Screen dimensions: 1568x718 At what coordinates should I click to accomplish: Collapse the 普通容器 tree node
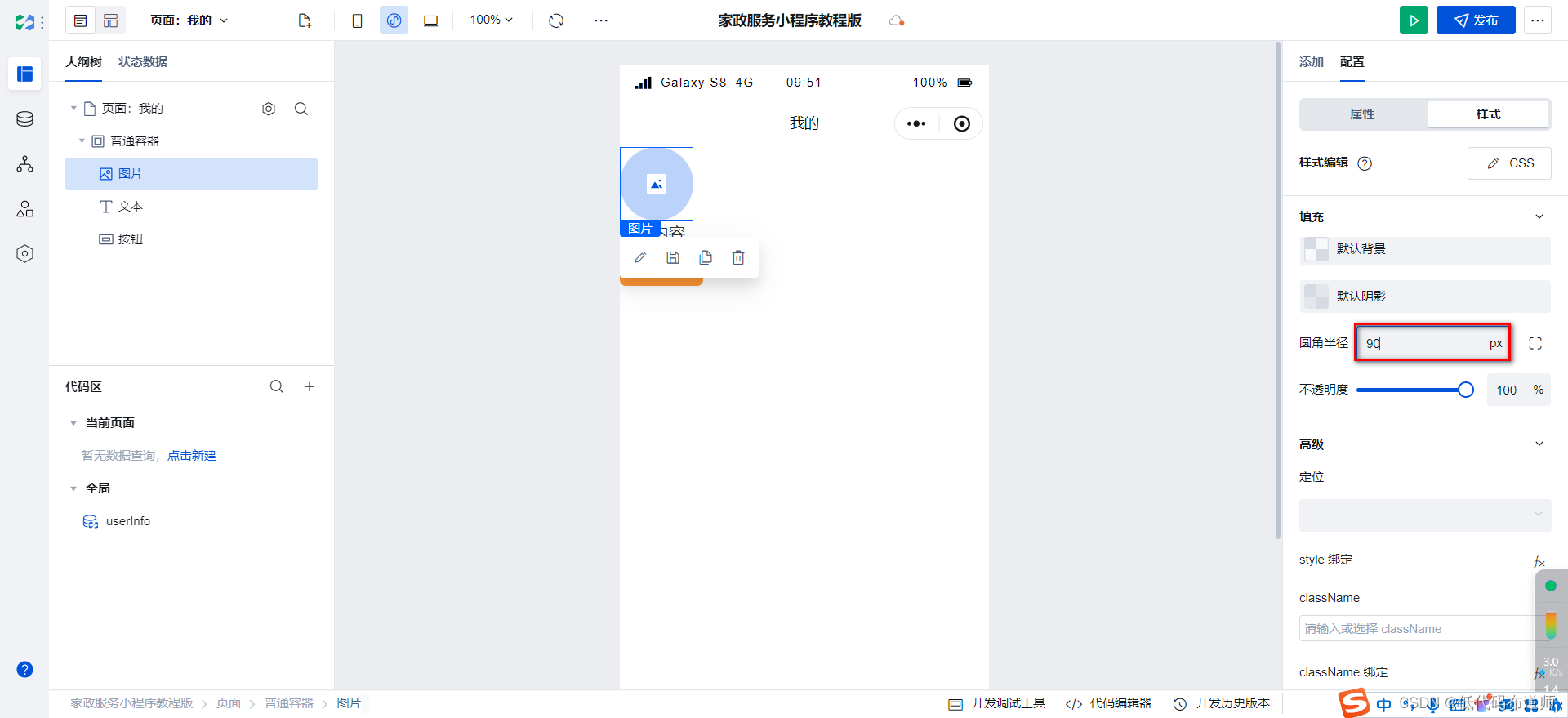coord(82,141)
